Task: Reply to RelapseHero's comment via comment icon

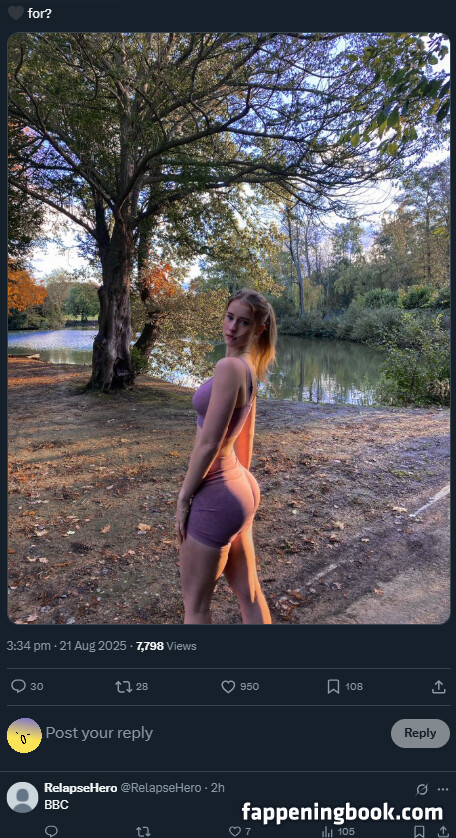Action: pos(51,831)
